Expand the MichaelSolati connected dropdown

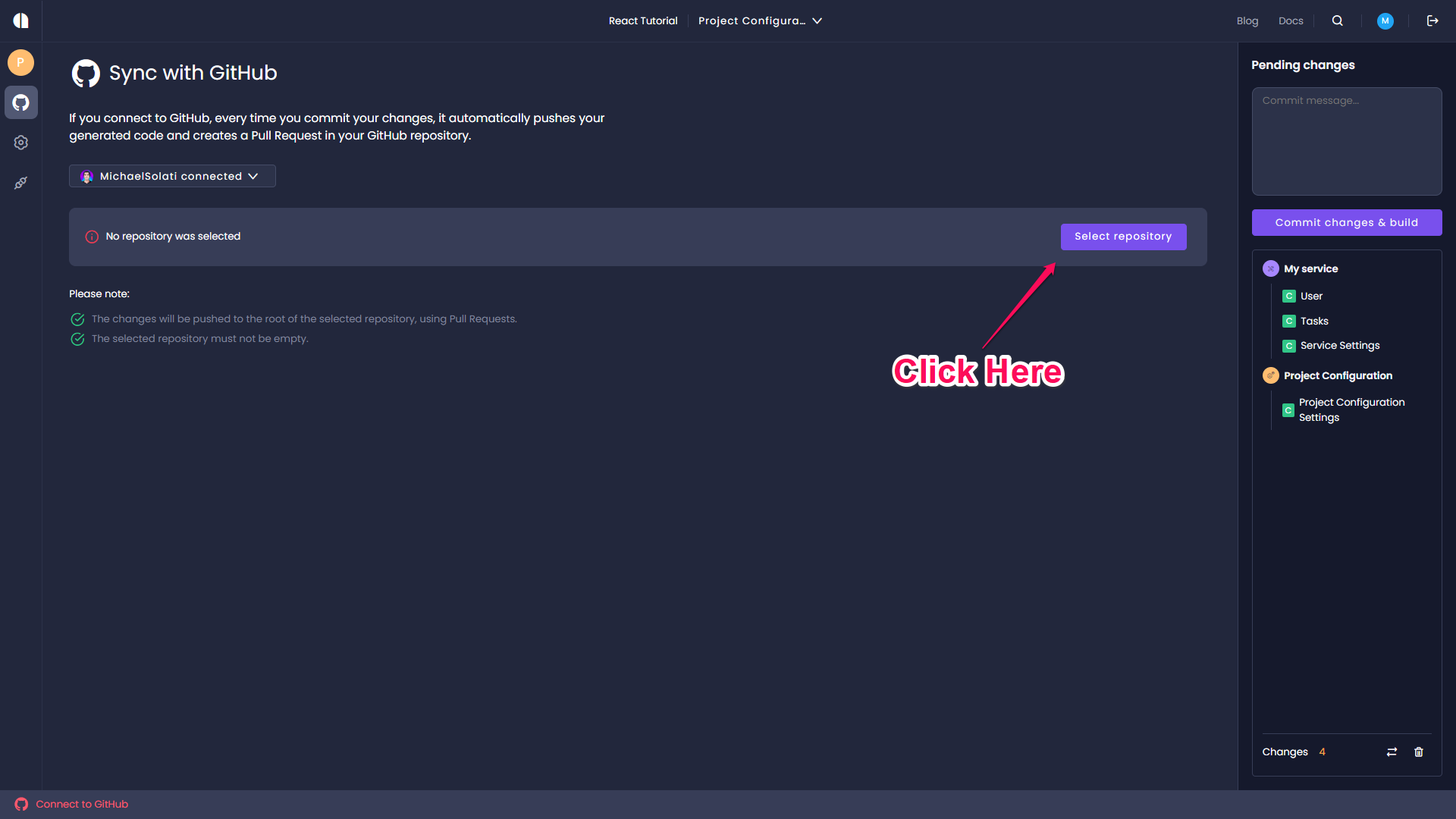(x=172, y=176)
